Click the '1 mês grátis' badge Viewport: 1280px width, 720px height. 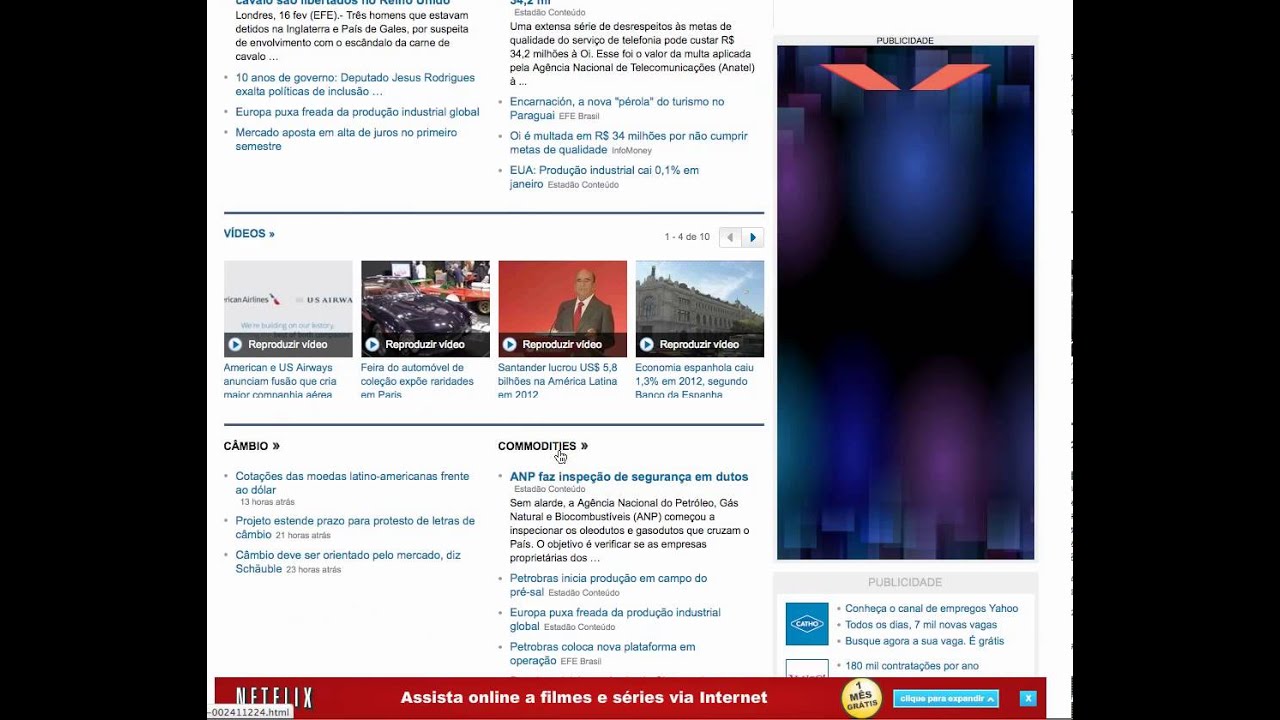click(x=862, y=698)
